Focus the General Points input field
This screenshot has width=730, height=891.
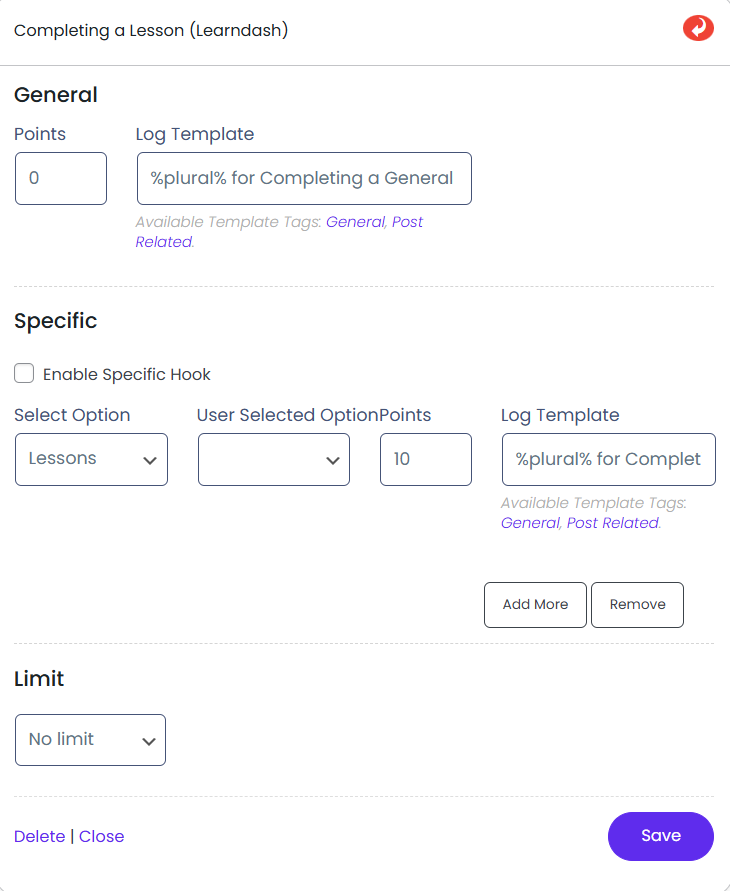pyautogui.click(x=61, y=179)
